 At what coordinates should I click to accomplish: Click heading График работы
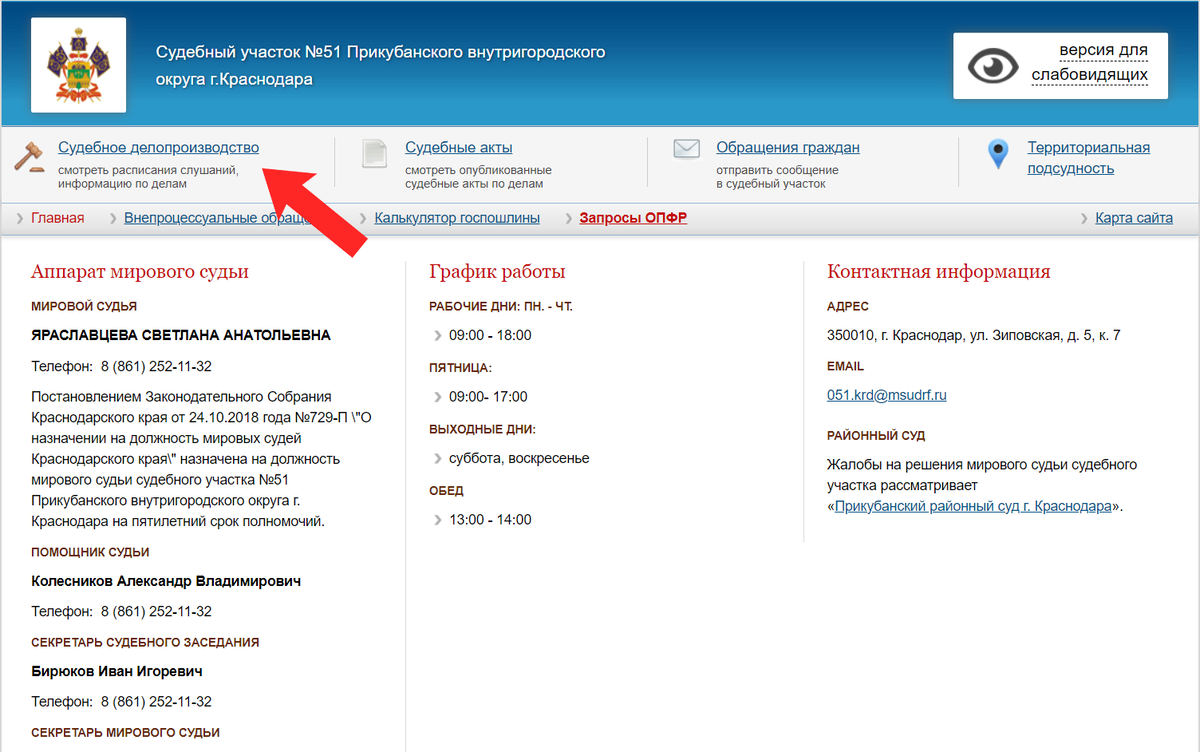497,272
